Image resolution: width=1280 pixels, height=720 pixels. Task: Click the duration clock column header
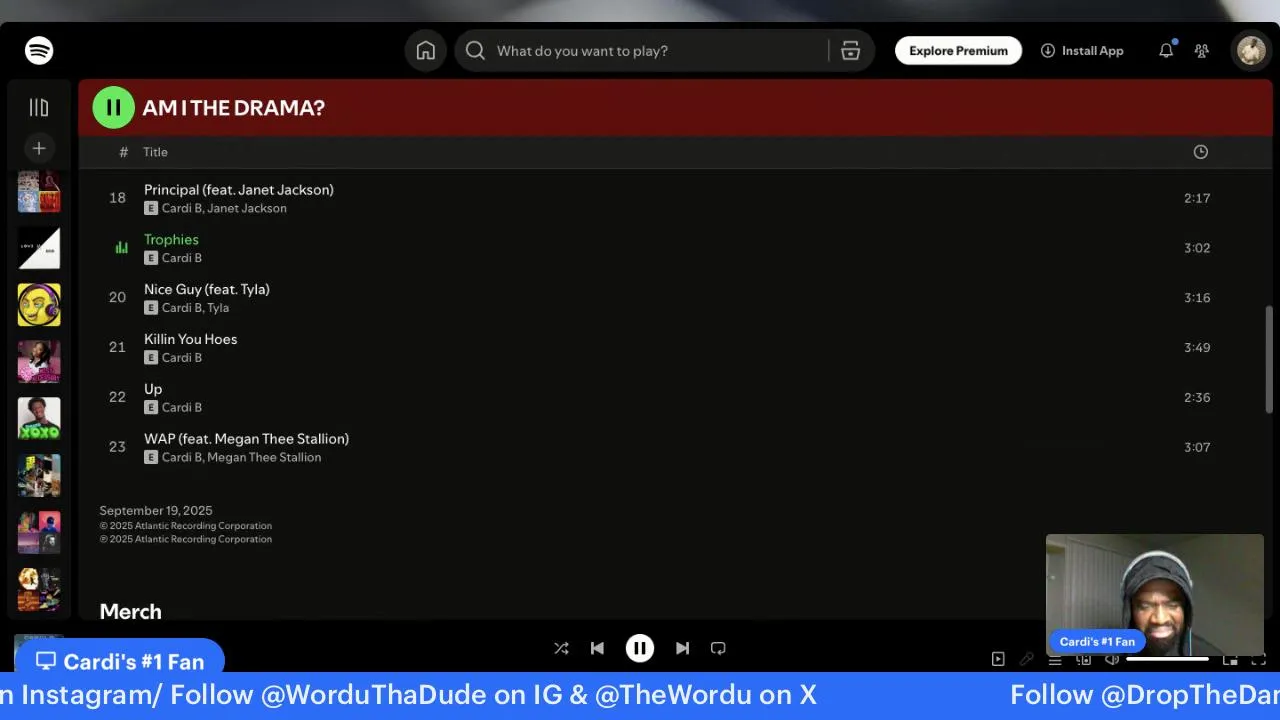(1201, 152)
